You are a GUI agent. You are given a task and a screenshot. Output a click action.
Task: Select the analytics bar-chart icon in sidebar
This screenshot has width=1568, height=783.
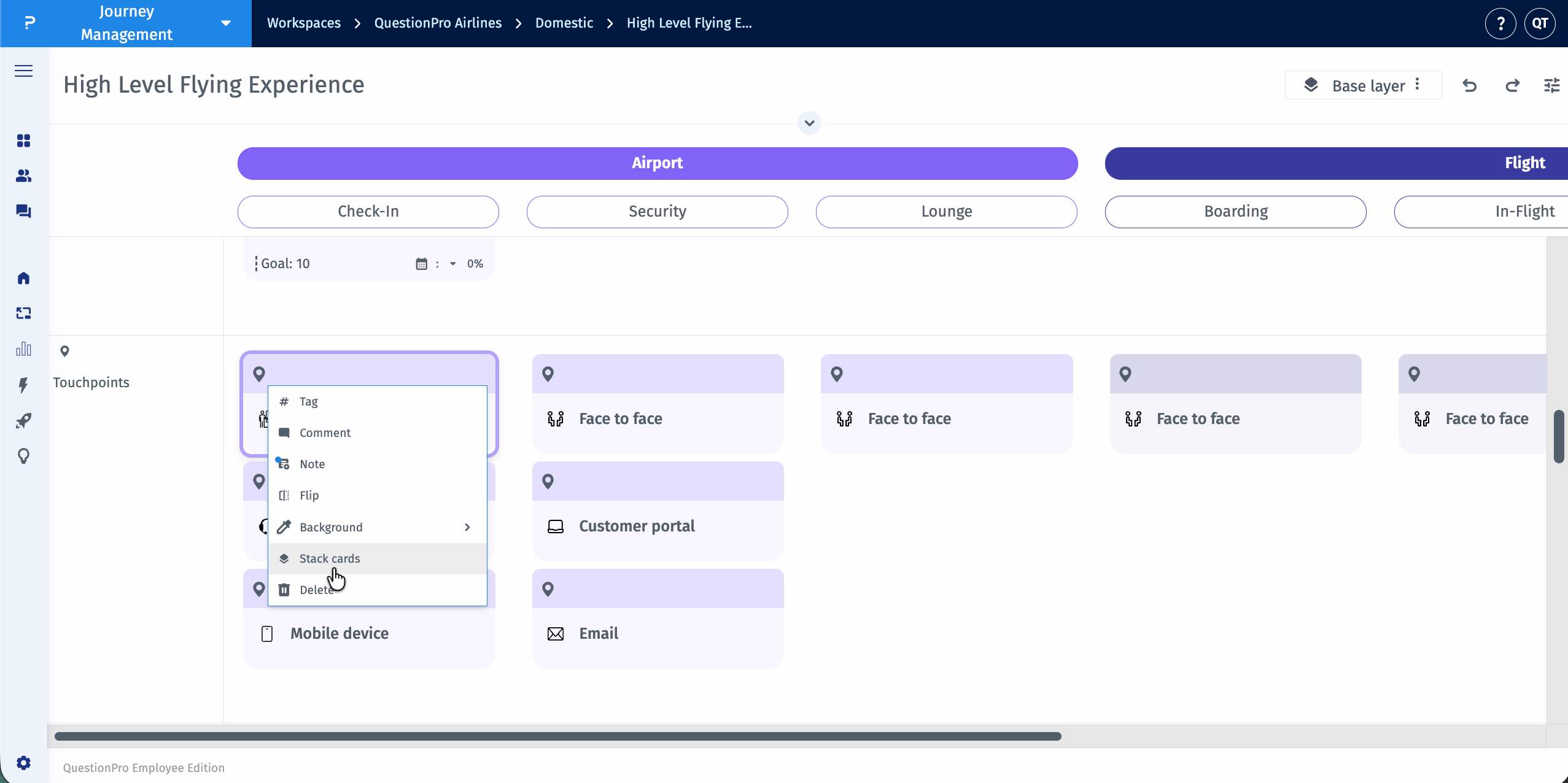[x=23, y=349]
